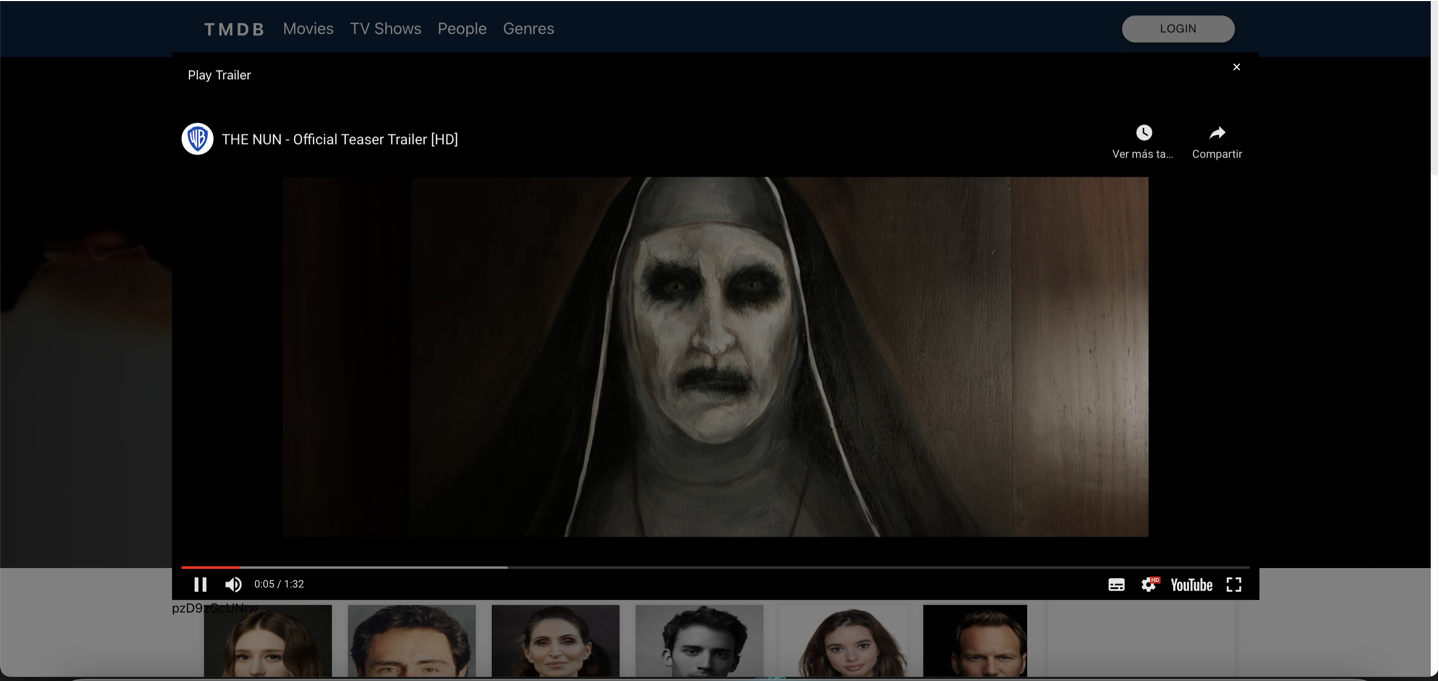Image resolution: width=1439 pixels, height=681 pixels.
Task: Click the nun video frame
Action: 715,357
